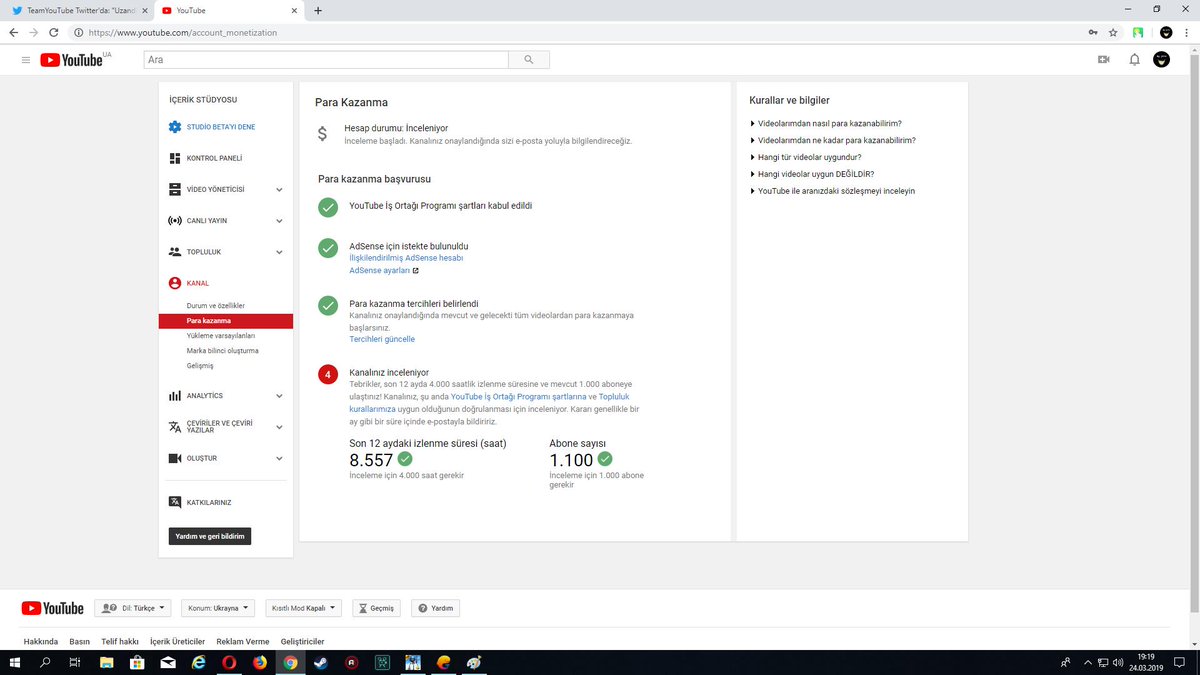1200x675 pixels.
Task: Open Opera from the taskbar
Action: click(x=229, y=662)
